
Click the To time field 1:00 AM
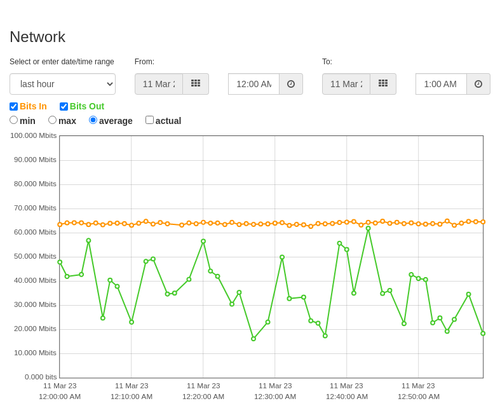(441, 84)
